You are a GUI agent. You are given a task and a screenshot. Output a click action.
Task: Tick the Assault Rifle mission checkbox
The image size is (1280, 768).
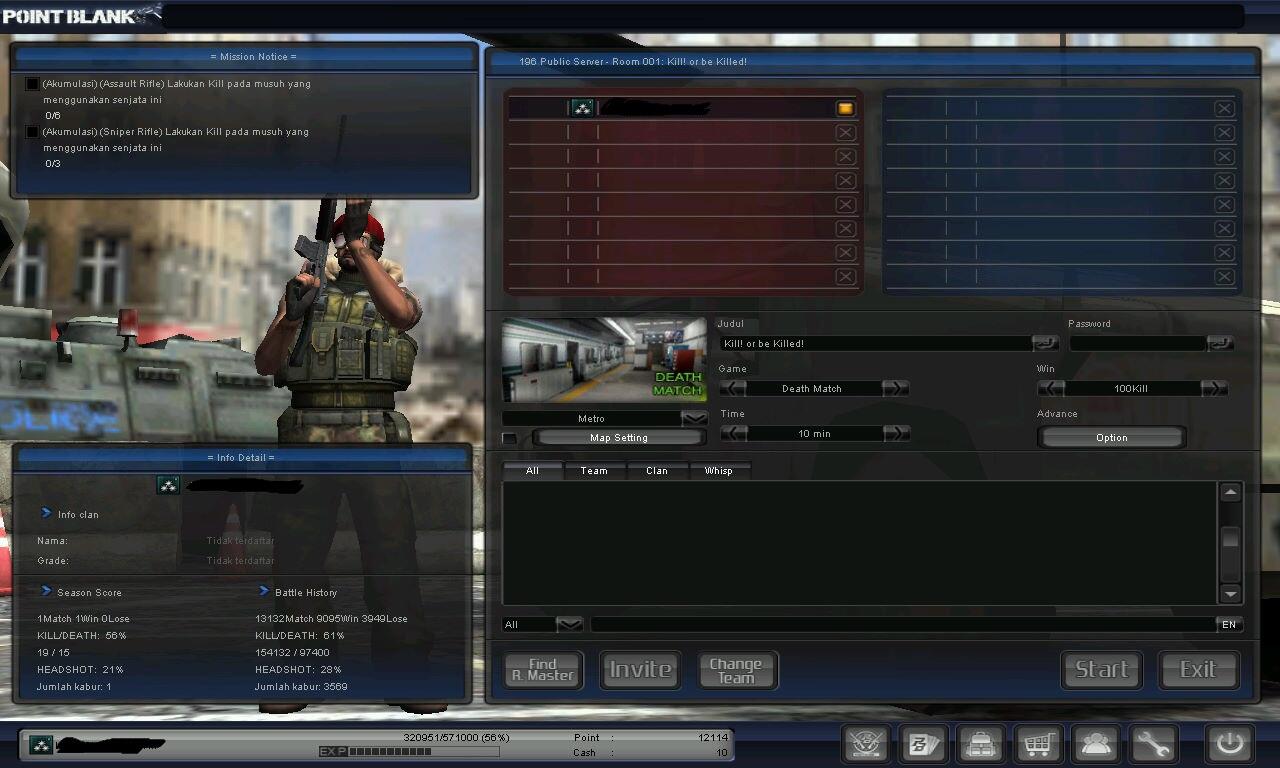click(32, 84)
